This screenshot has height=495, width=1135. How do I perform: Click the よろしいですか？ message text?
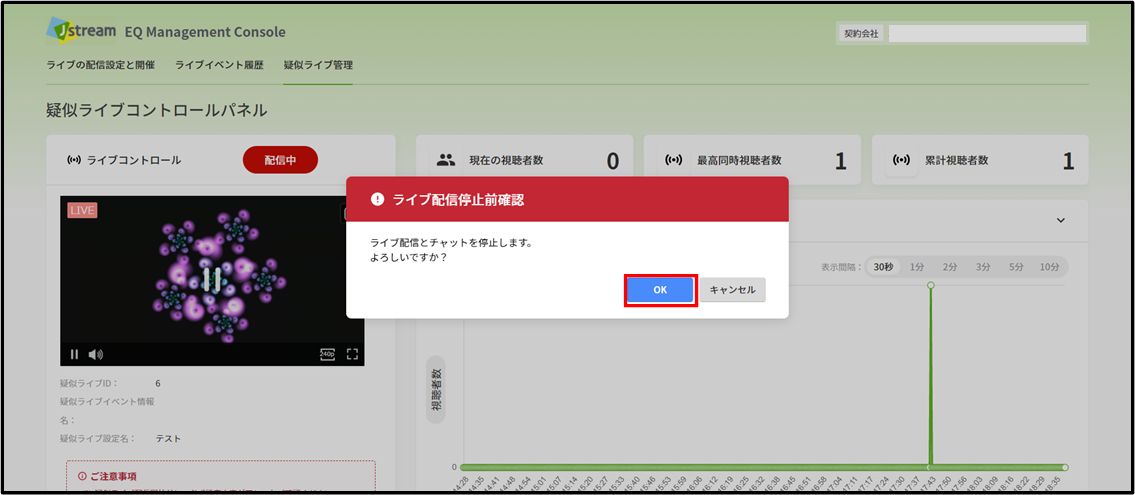(408, 257)
